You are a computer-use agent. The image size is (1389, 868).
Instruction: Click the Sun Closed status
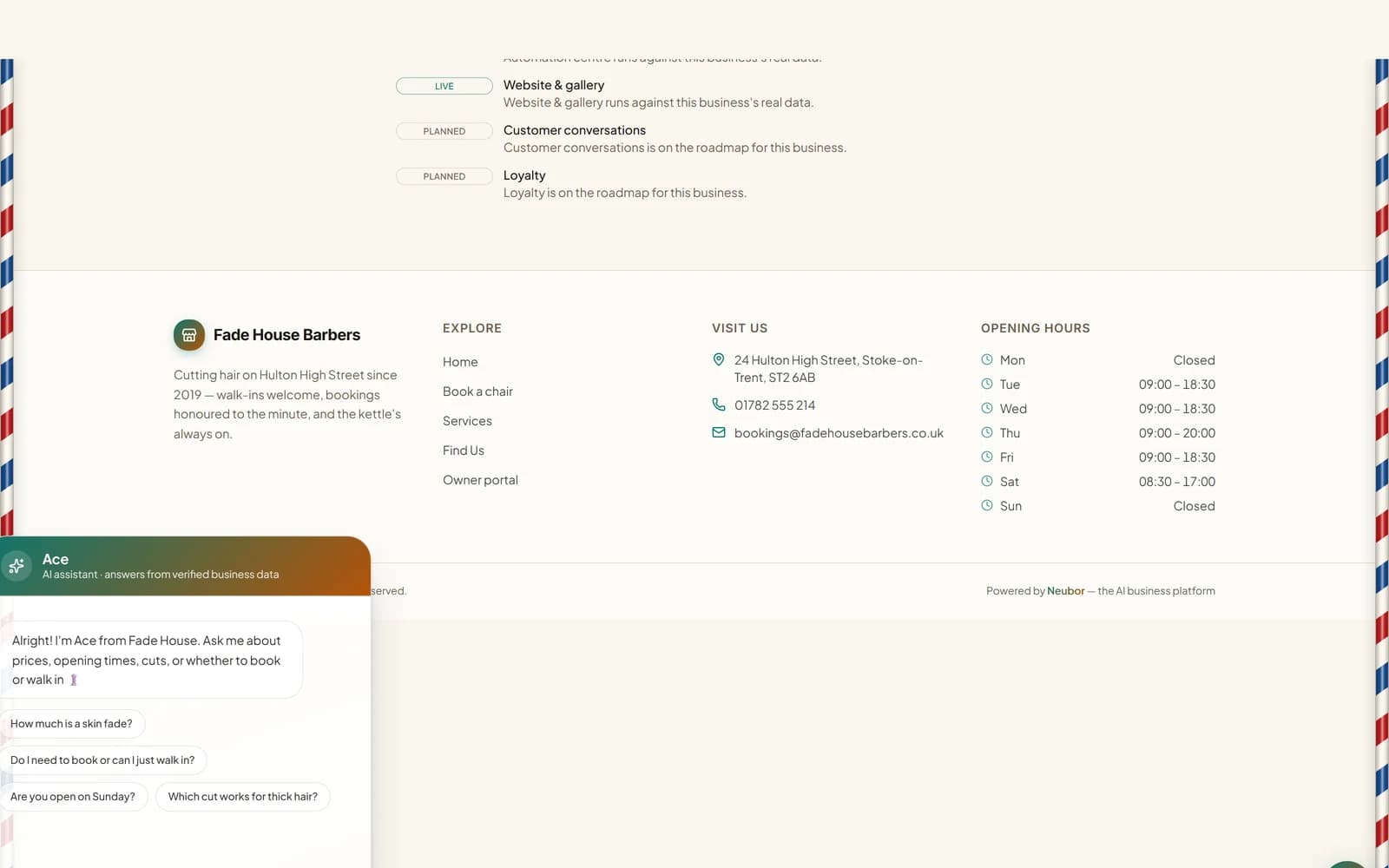[x=1195, y=506]
